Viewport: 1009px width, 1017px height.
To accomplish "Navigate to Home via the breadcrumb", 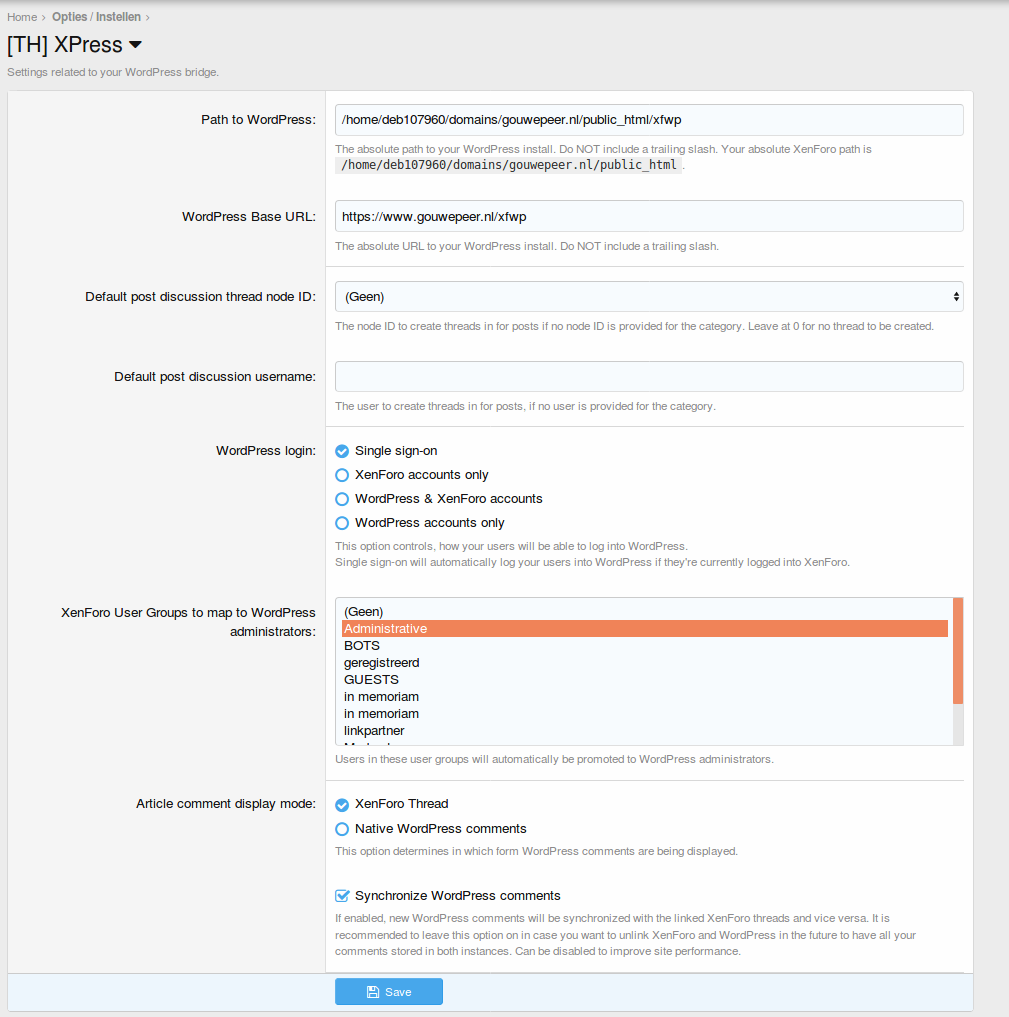I will click(x=21, y=16).
